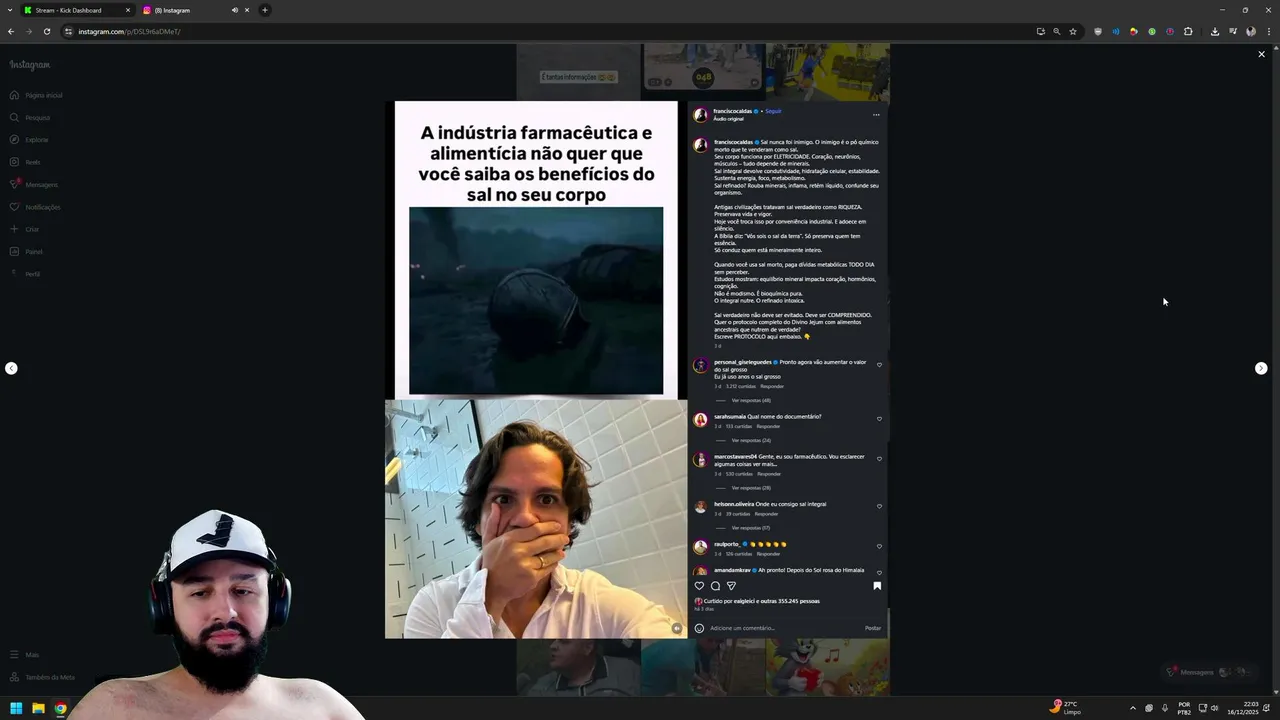The height and width of the screenshot is (720, 1280).
Task: Open a new browser tab
Action: click(265, 10)
